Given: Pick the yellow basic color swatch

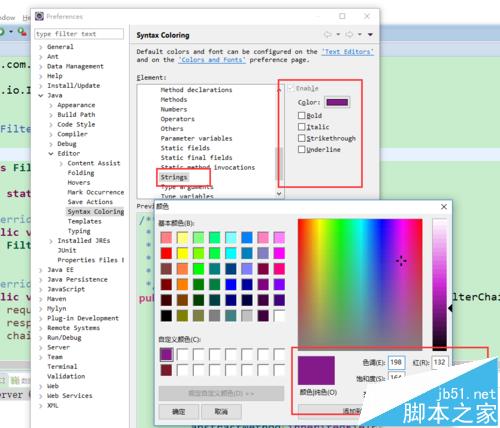Looking at the screenshot, I should point(182,253).
